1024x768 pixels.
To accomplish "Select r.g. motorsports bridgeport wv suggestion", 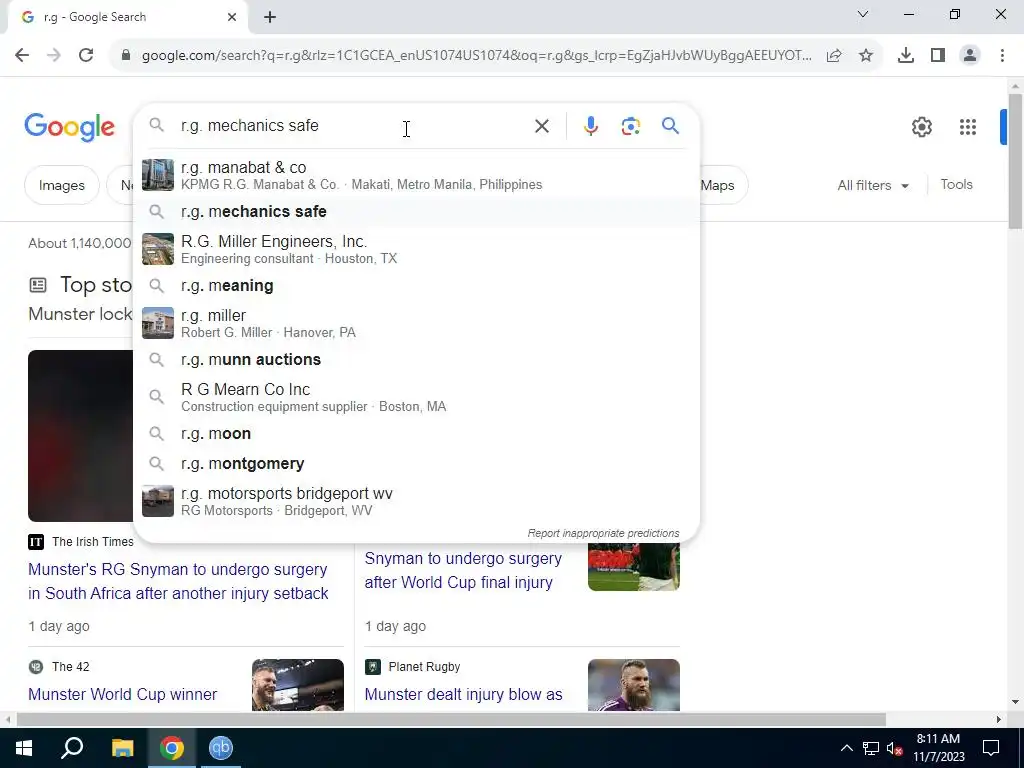I will pos(416,502).
